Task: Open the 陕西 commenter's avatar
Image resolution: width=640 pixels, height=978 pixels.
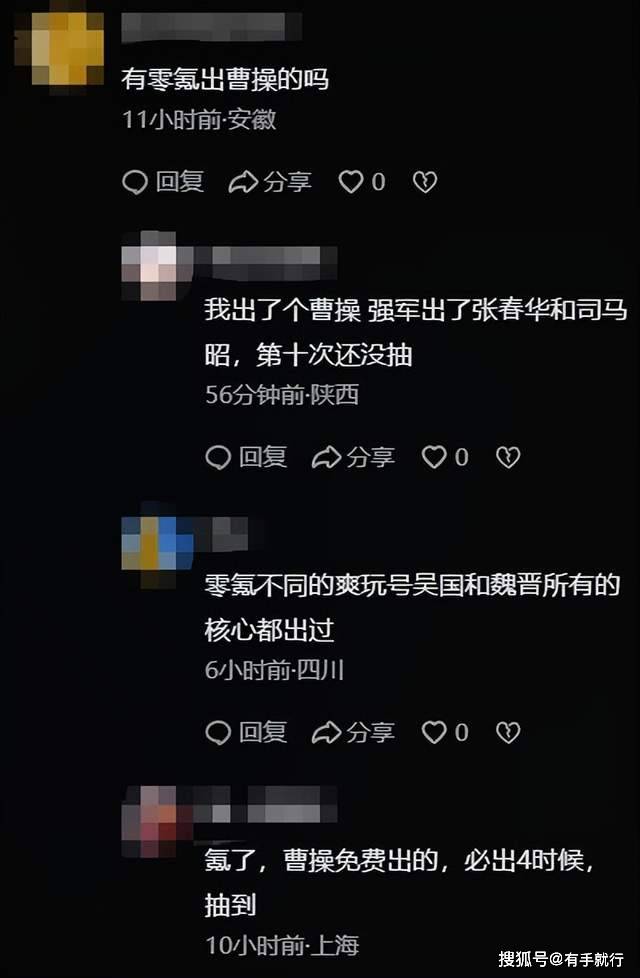Action: coord(157,266)
